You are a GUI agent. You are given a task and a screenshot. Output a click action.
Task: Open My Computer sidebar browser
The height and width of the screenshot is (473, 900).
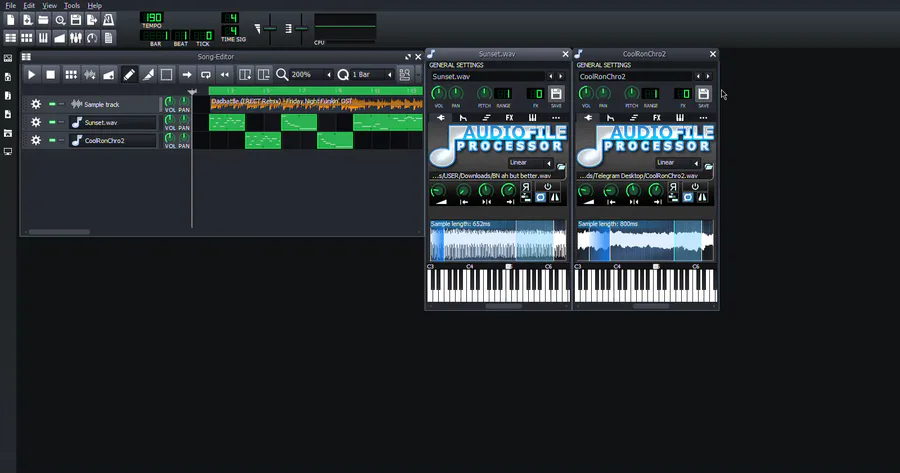(7, 152)
